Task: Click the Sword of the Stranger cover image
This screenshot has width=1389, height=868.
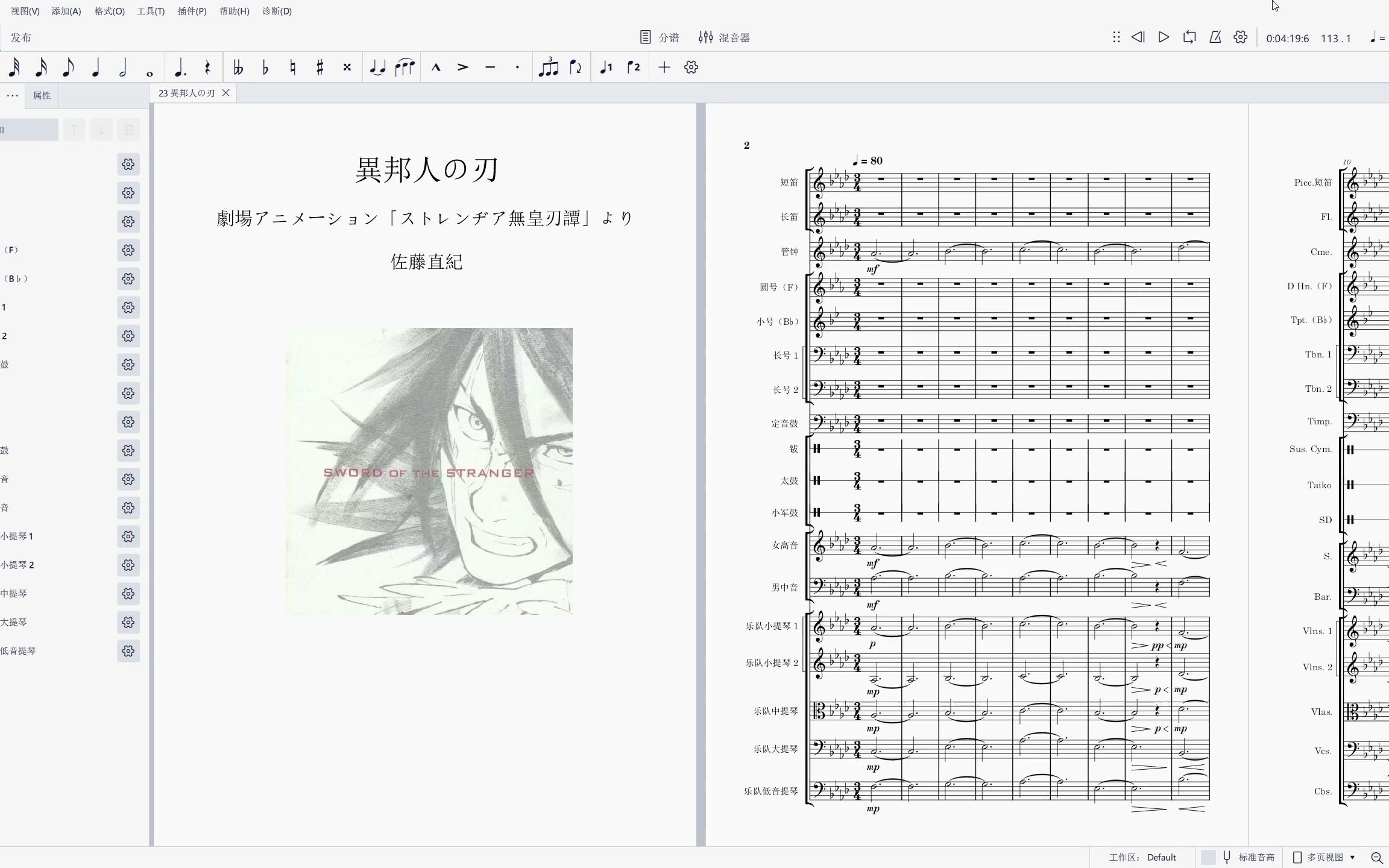Action: (x=429, y=471)
